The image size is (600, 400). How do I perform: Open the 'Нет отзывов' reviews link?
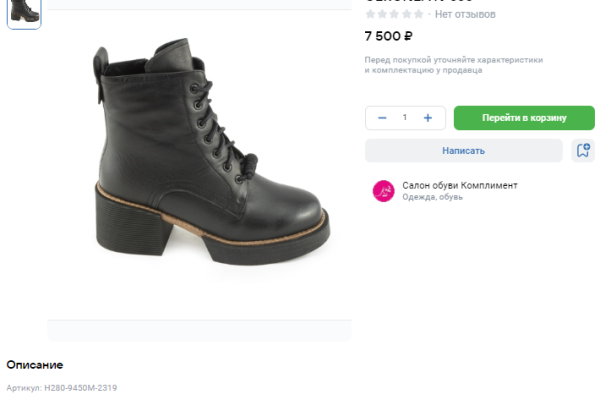[x=464, y=15]
